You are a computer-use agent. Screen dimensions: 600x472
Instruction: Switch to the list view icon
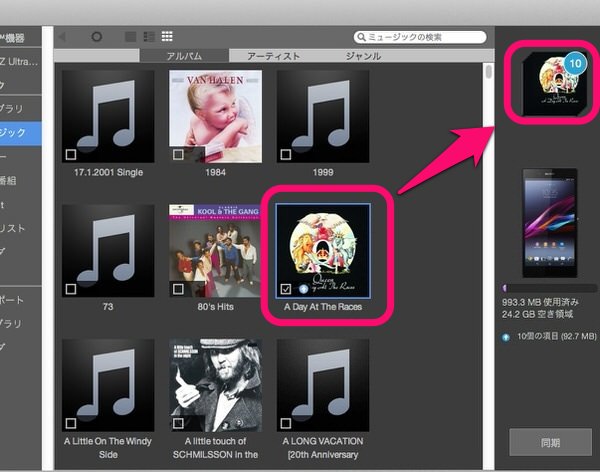(x=149, y=37)
